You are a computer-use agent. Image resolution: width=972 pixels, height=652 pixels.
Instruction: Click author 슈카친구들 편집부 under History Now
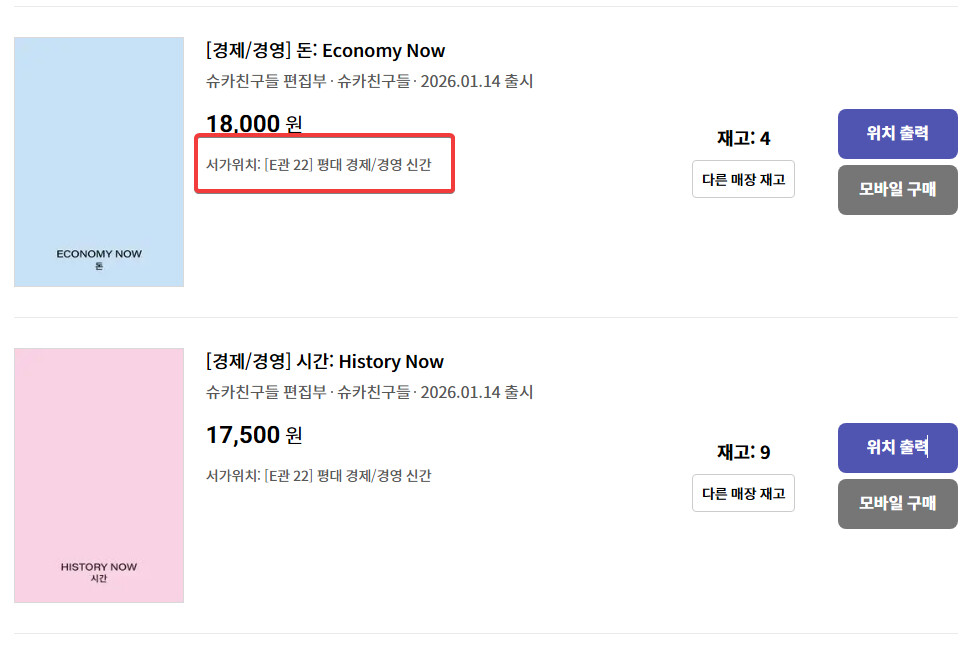265,392
